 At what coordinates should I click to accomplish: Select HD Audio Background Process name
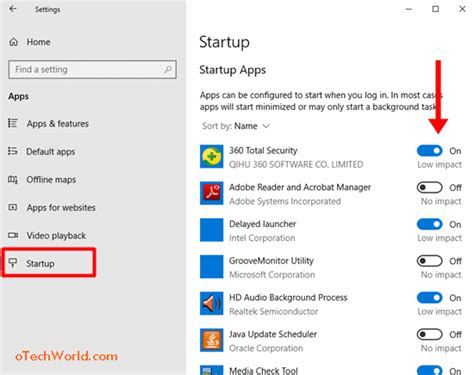(288, 297)
